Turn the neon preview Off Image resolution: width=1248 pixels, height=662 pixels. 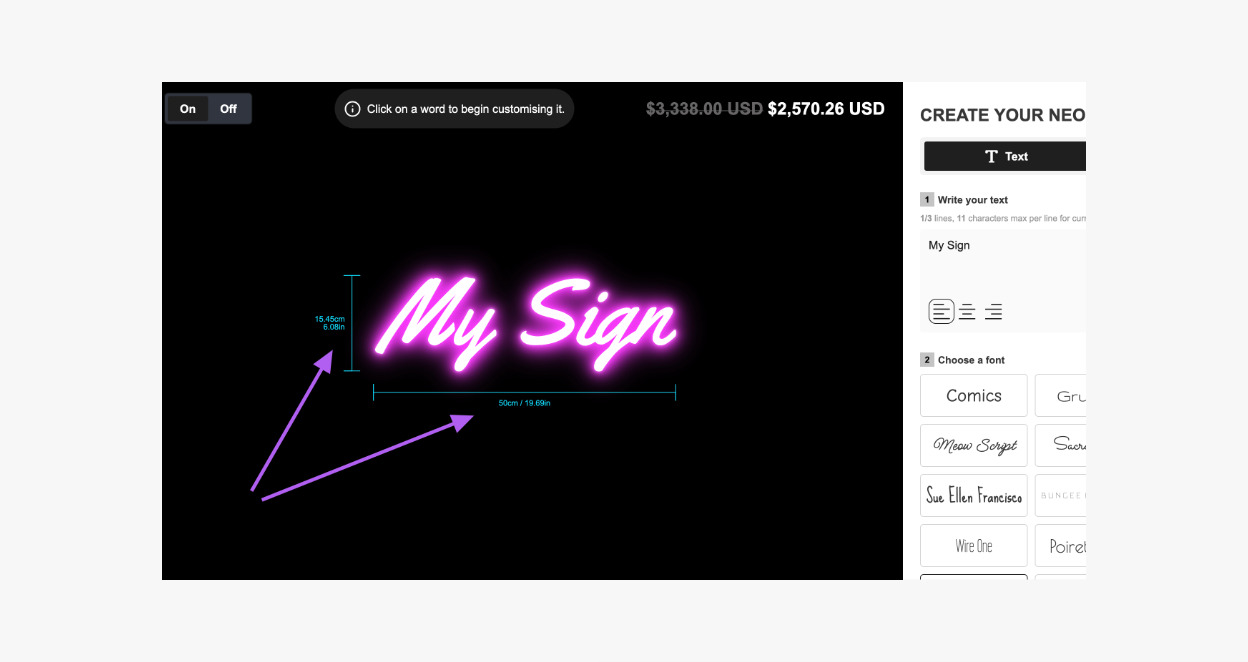pyautogui.click(x=229, y=109)
